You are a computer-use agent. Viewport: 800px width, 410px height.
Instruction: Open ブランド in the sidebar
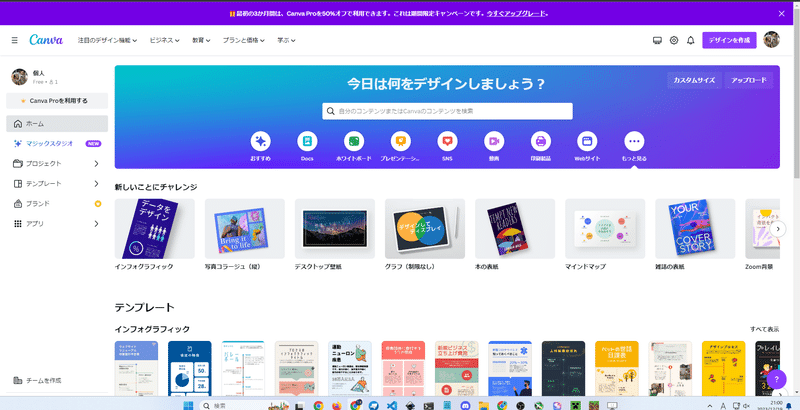click(57, 203)
